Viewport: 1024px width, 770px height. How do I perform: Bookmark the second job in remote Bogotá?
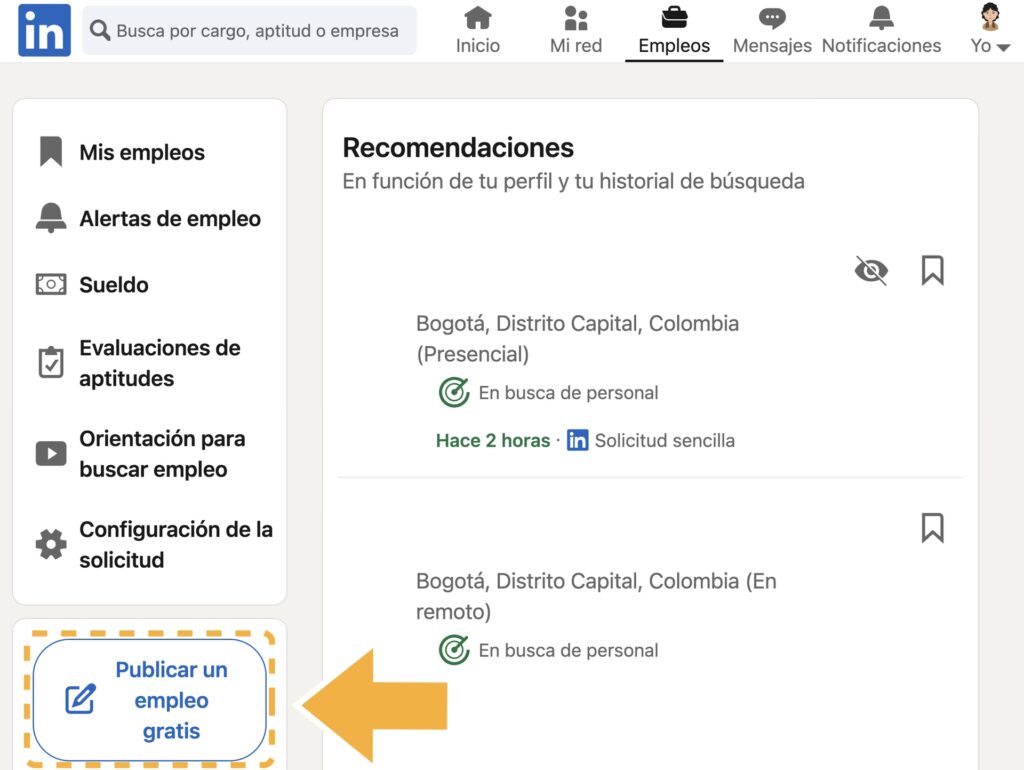(932, 527)
